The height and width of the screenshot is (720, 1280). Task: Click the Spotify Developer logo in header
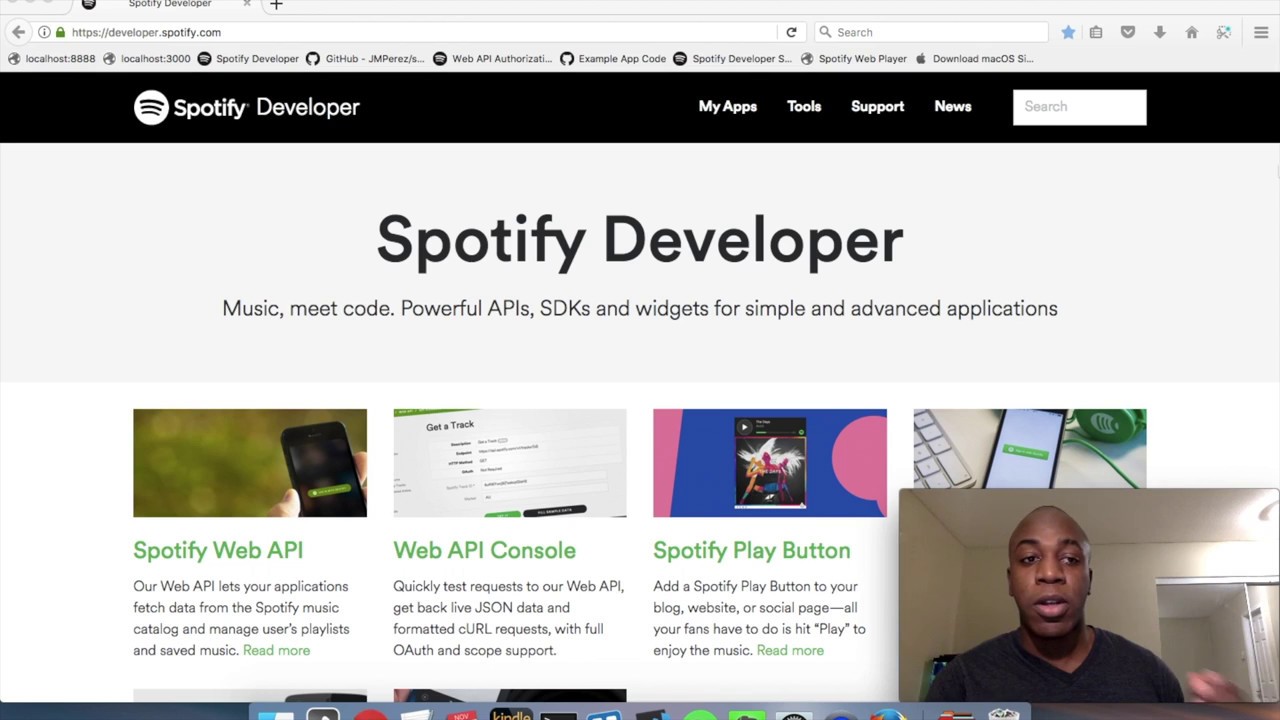point(247,107)
